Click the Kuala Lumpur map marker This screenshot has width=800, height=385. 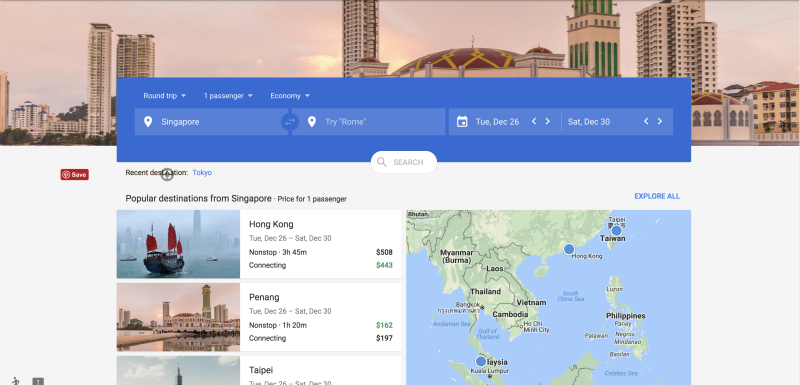point(481,361)
